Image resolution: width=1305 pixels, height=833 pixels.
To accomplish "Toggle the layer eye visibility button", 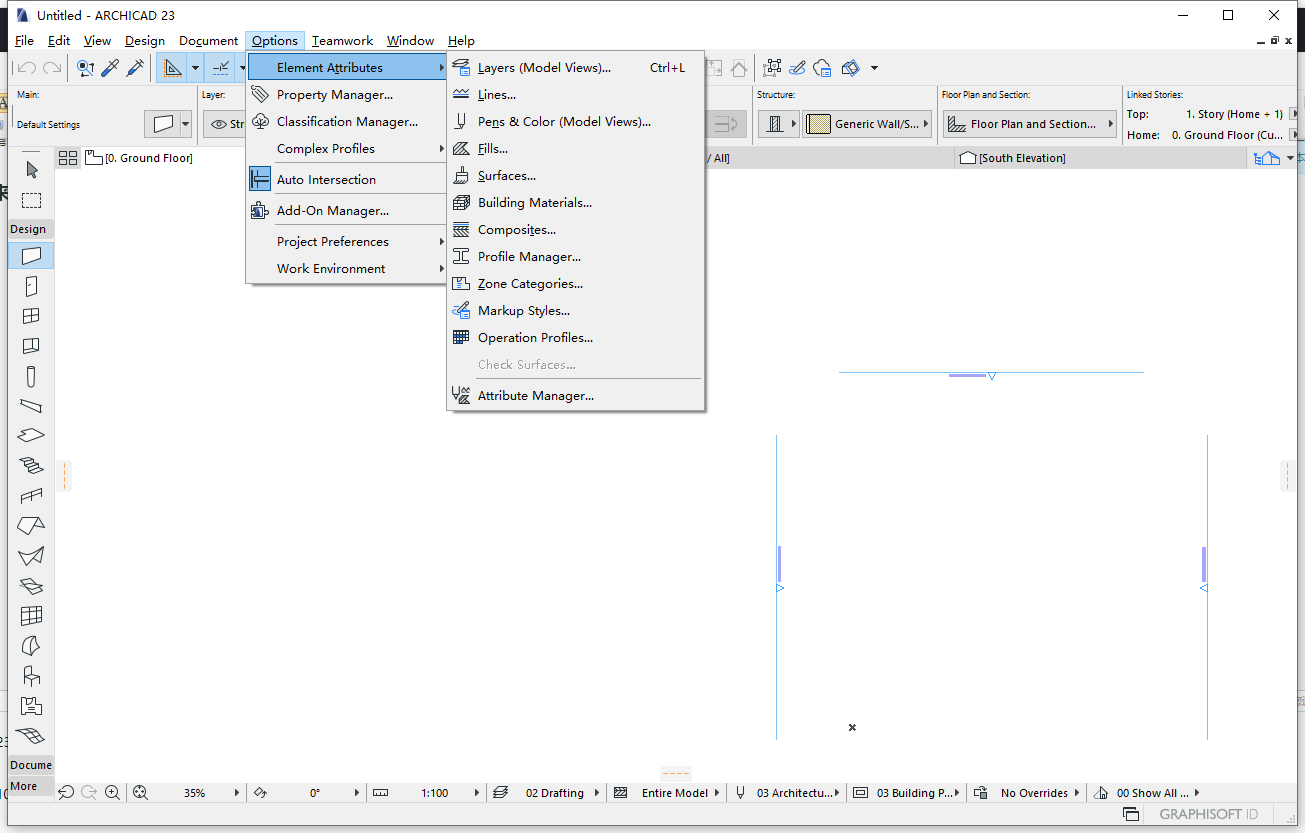I will pyautogui.click(x=219, y=124).
